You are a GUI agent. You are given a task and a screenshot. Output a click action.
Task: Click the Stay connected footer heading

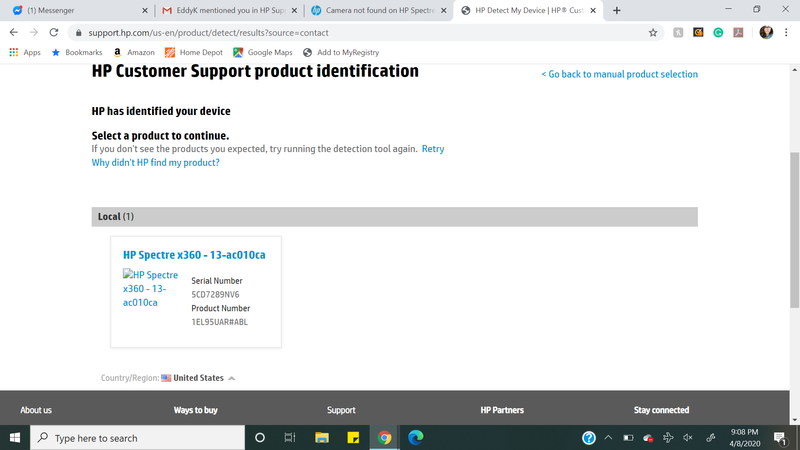click(x=661, y=410)
